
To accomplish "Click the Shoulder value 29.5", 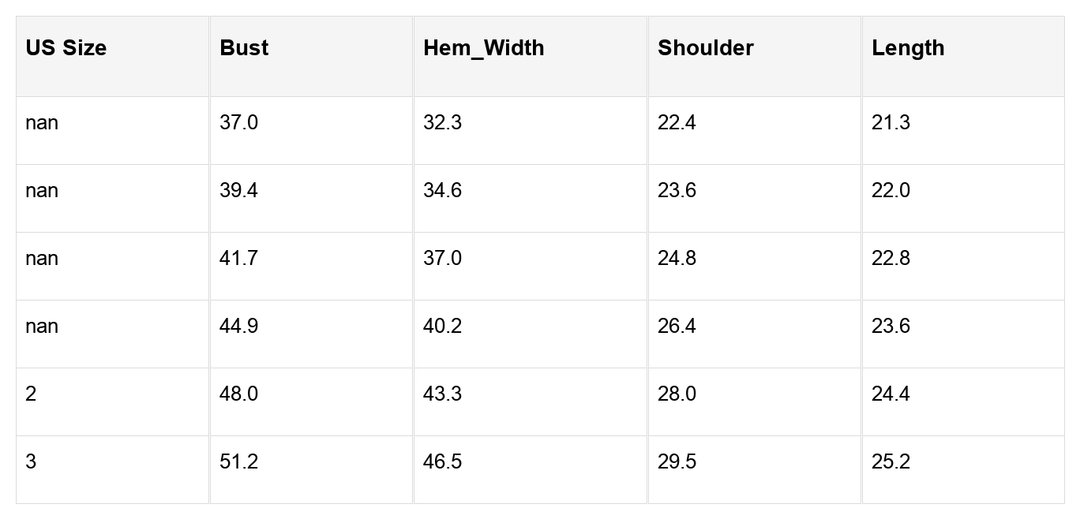I will tap(677, 462).
